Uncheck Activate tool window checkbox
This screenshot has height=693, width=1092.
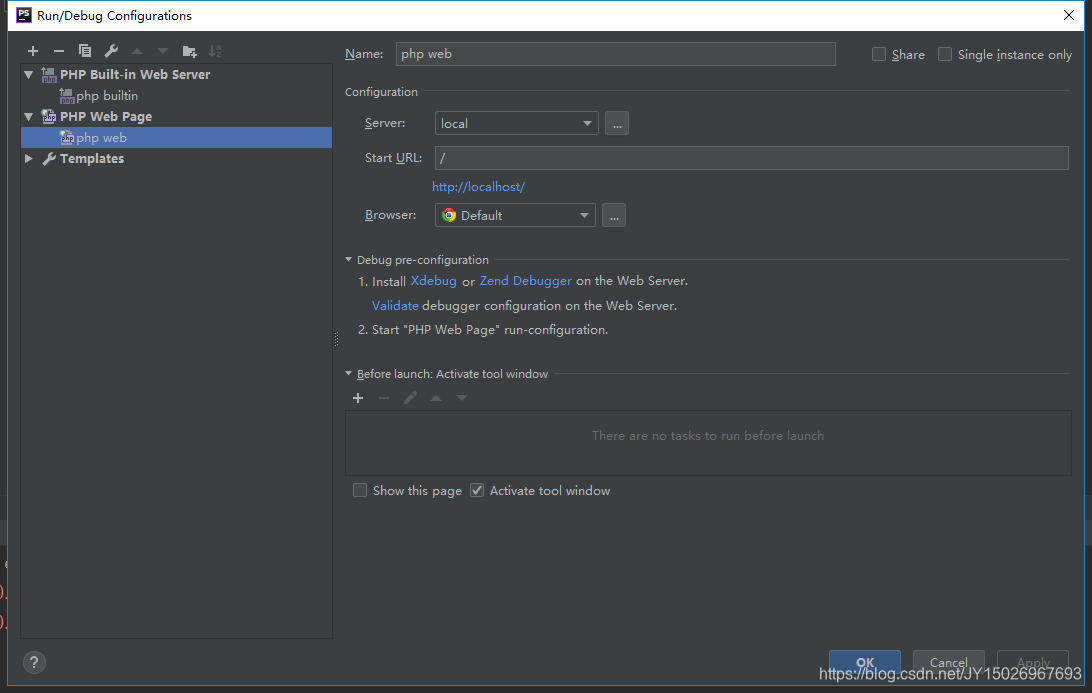[477, 490]
